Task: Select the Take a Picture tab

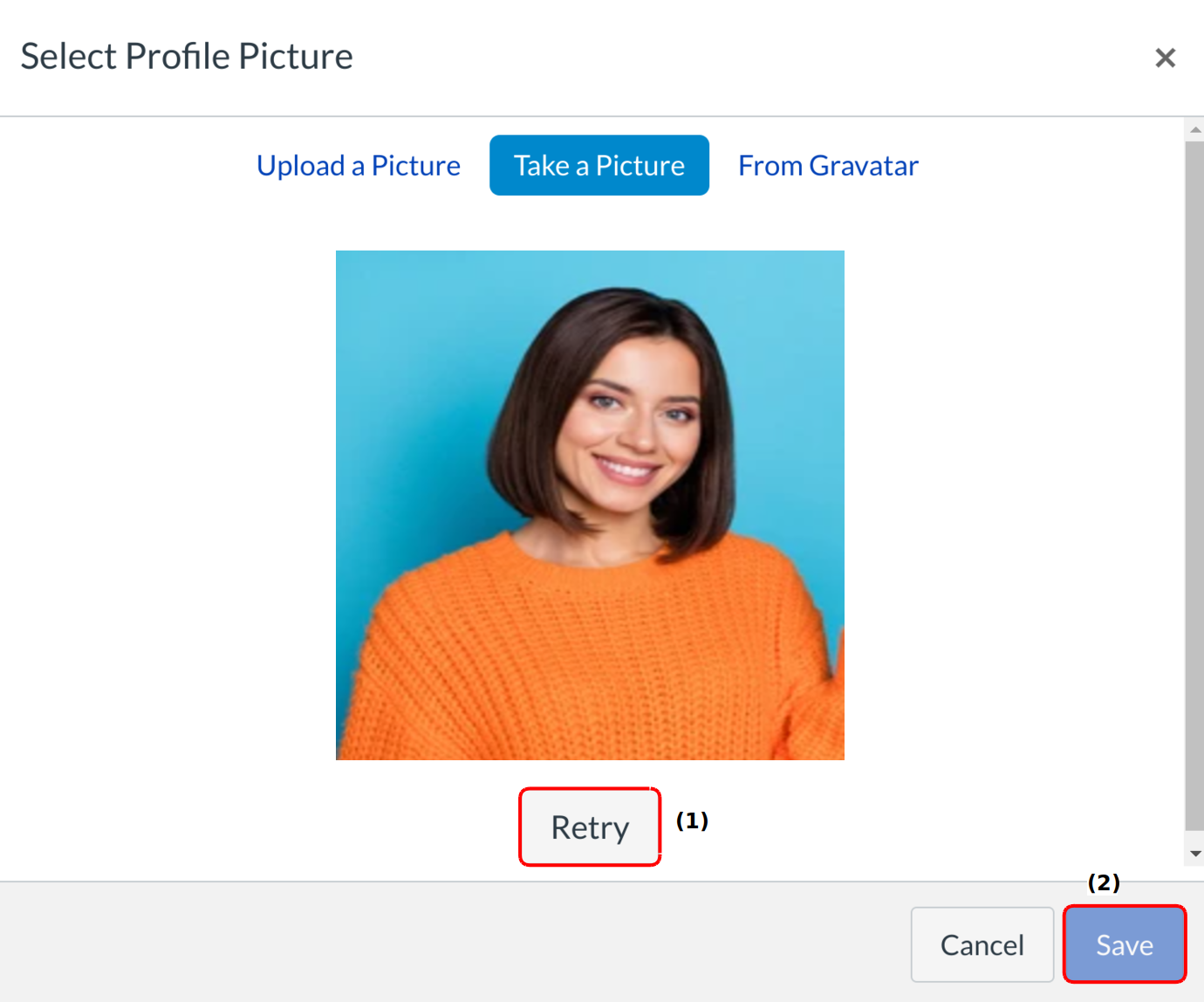Action: [599, 166]
